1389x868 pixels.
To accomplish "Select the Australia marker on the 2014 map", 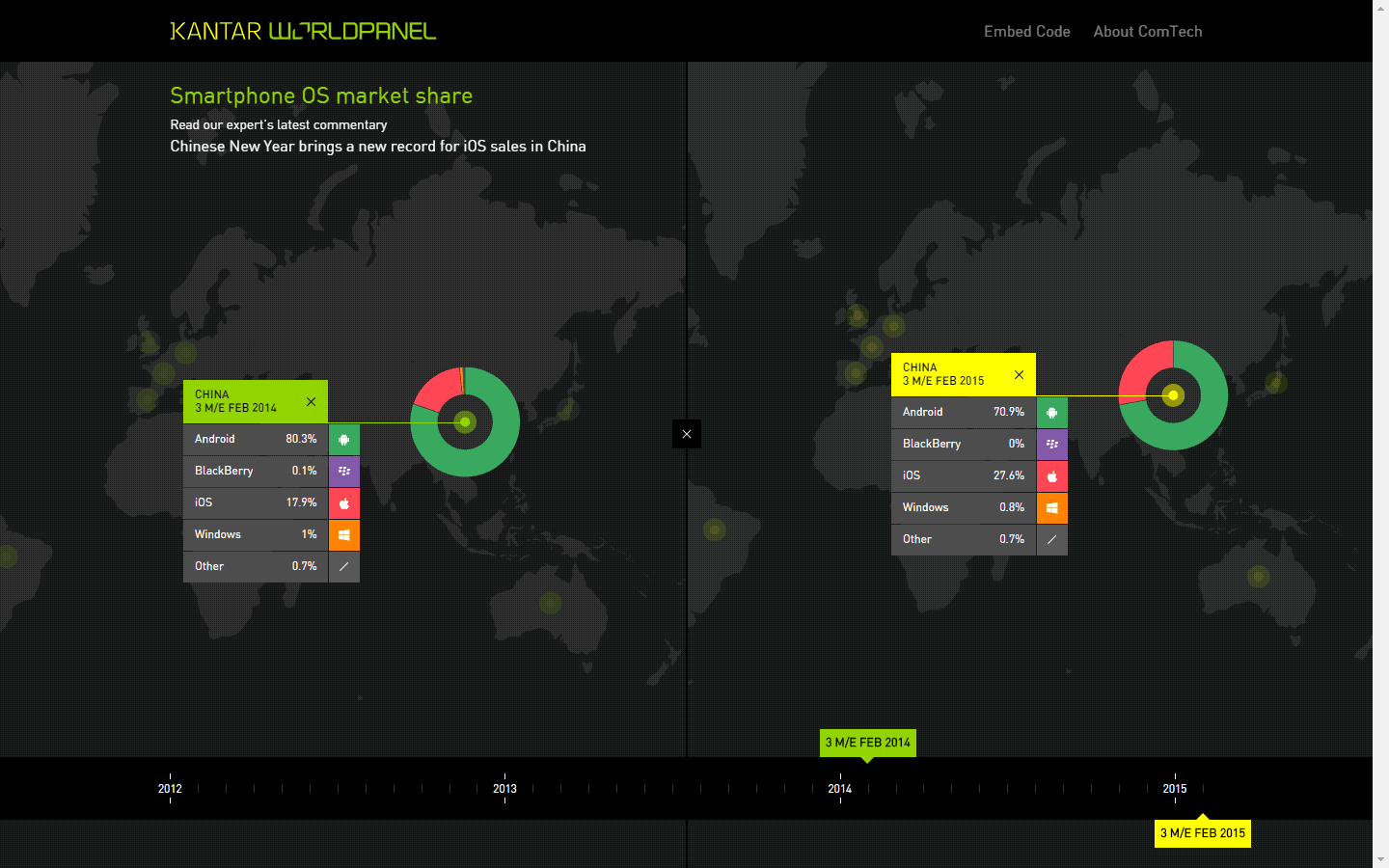I will [x=550, y=604].
